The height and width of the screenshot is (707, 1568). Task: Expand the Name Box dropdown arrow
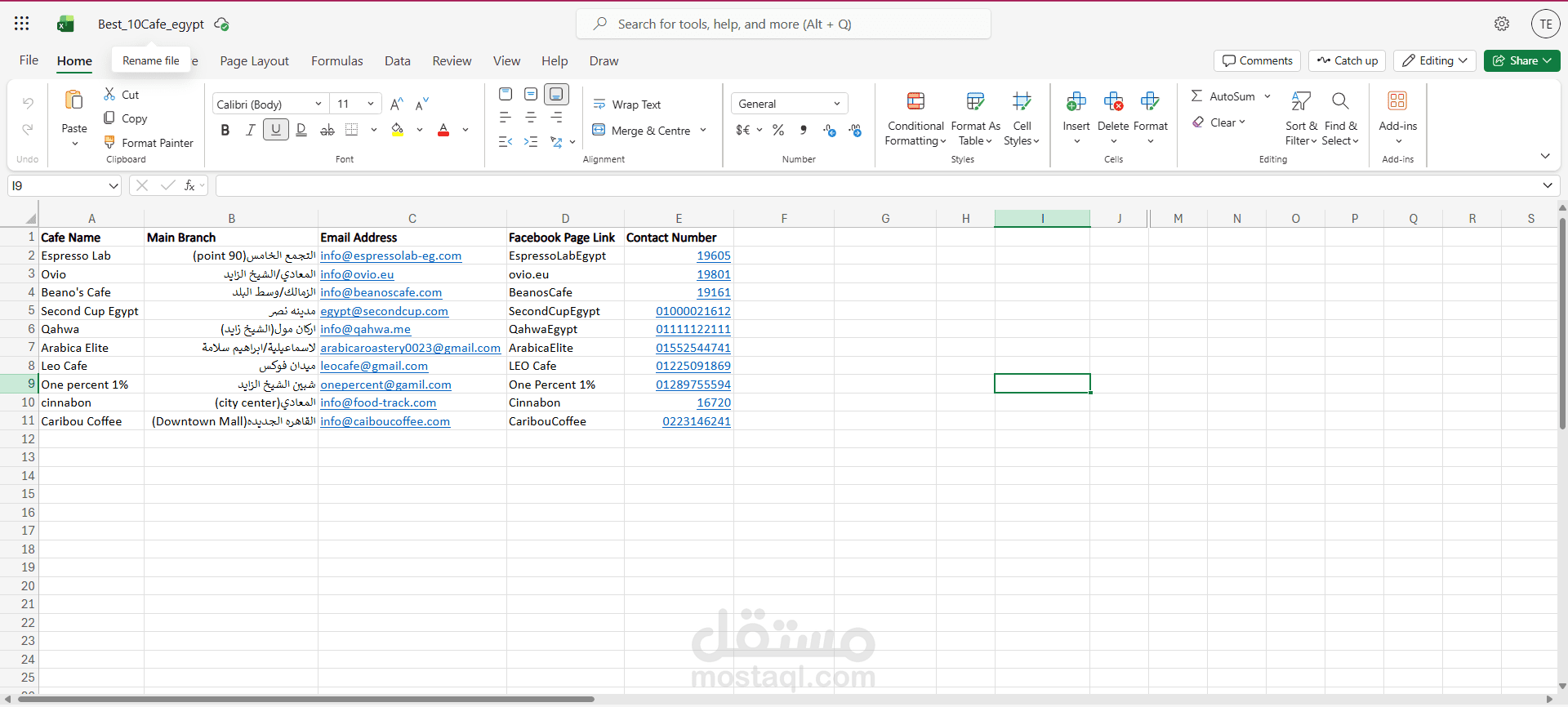coord(114,185)
